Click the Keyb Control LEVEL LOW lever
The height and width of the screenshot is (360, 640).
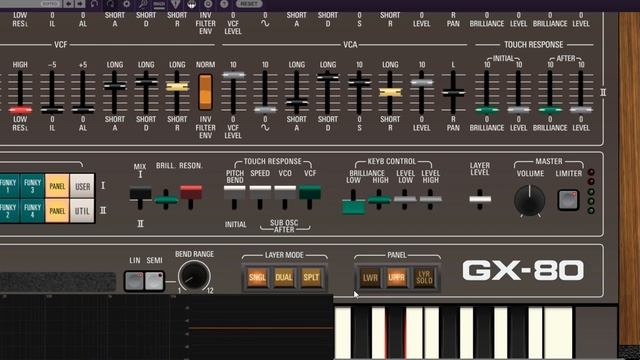coord(405,200)
